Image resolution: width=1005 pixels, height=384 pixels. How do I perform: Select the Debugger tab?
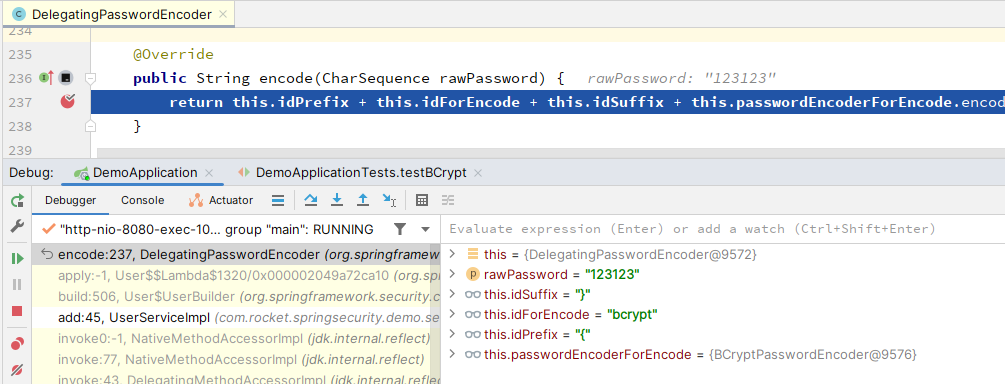[71, 200]
